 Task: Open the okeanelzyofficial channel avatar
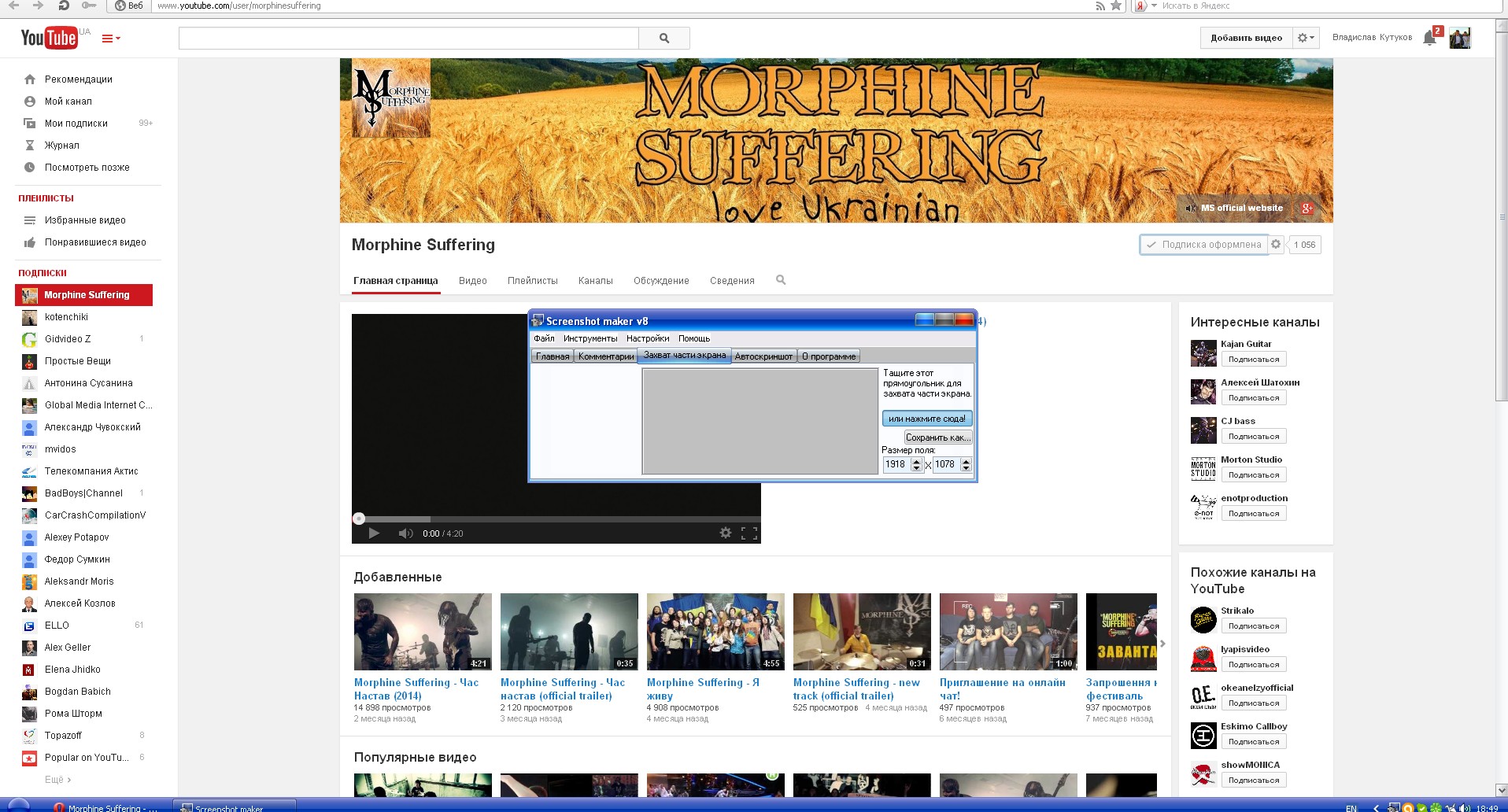(x=1203, y=697)
